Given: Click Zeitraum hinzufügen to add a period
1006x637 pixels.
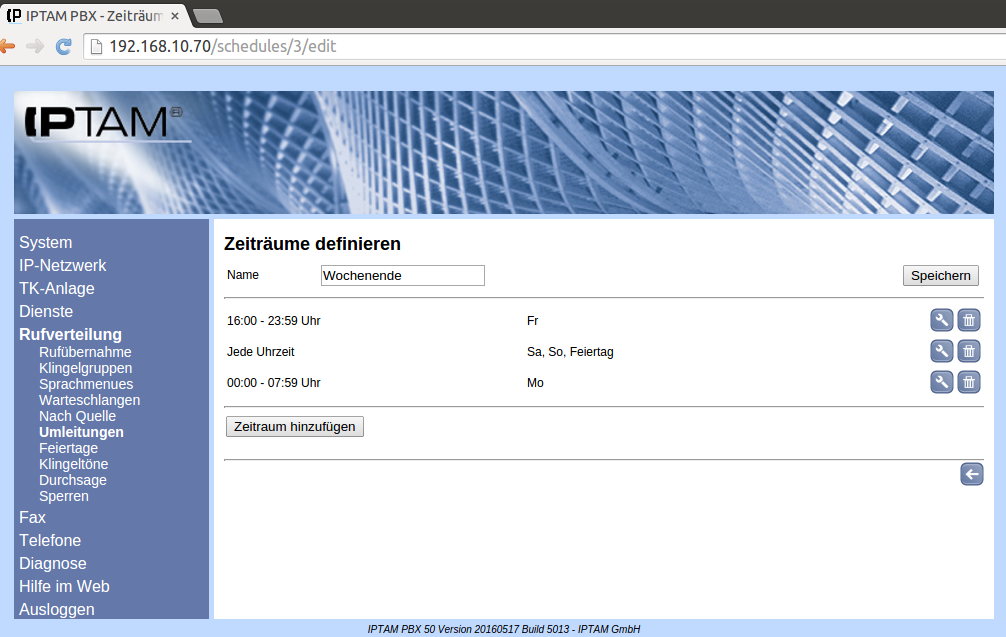Looking at the screenshot, I should (295, 426).
